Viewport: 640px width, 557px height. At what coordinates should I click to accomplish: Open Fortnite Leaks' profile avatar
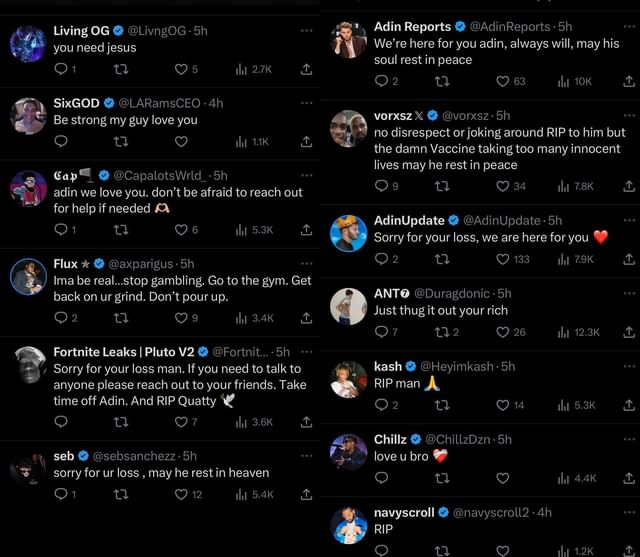[x=29, y=365]
